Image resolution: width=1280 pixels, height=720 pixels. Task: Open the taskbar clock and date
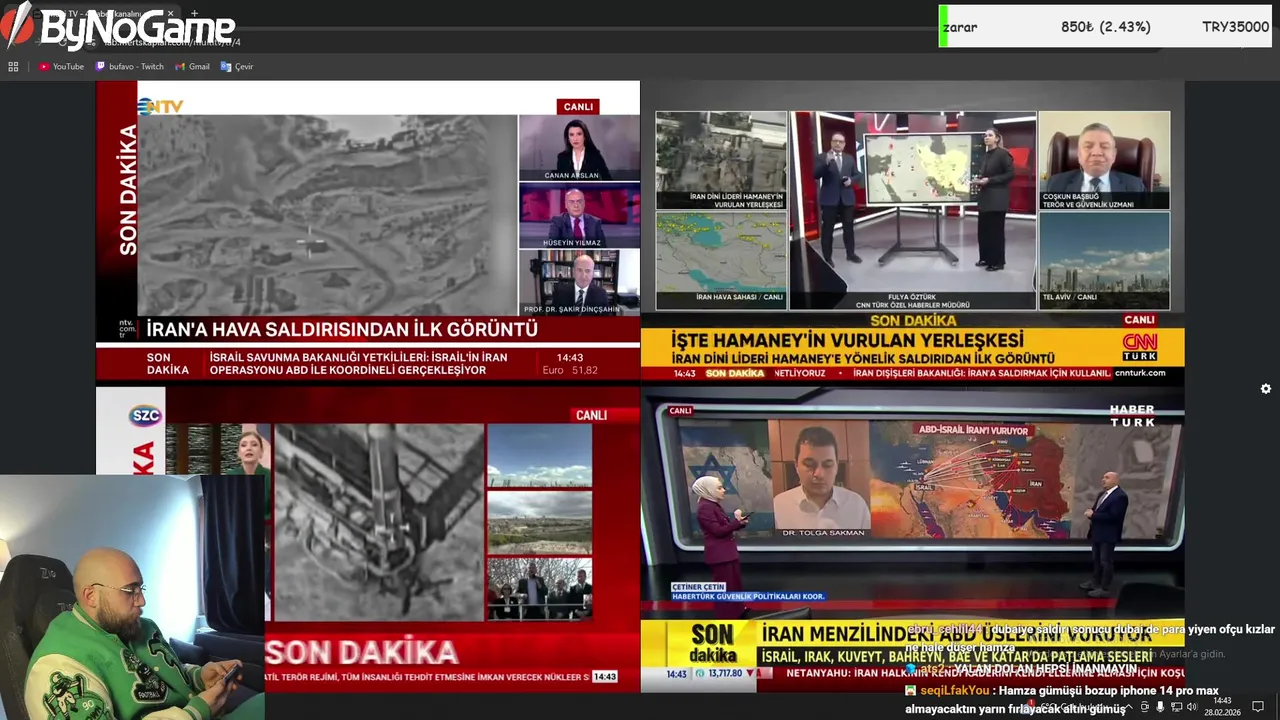pyautogui.click(x=1222, y=707)
